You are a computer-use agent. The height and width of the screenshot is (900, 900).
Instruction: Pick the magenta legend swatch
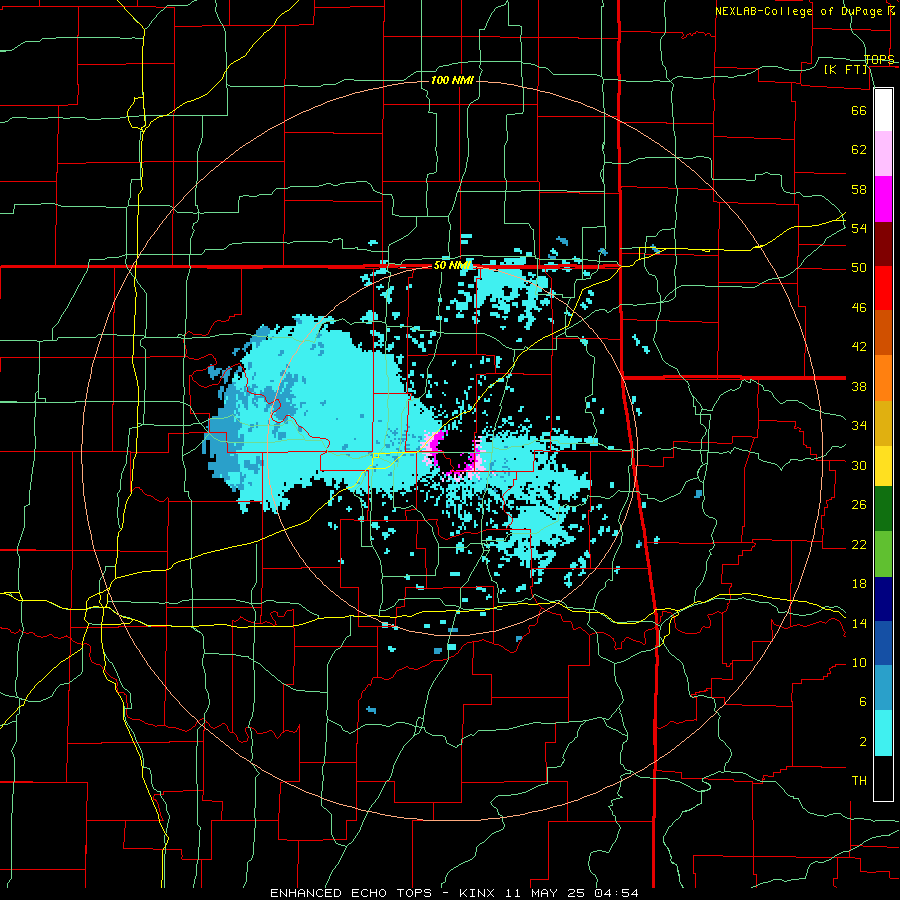coord(883,199)
